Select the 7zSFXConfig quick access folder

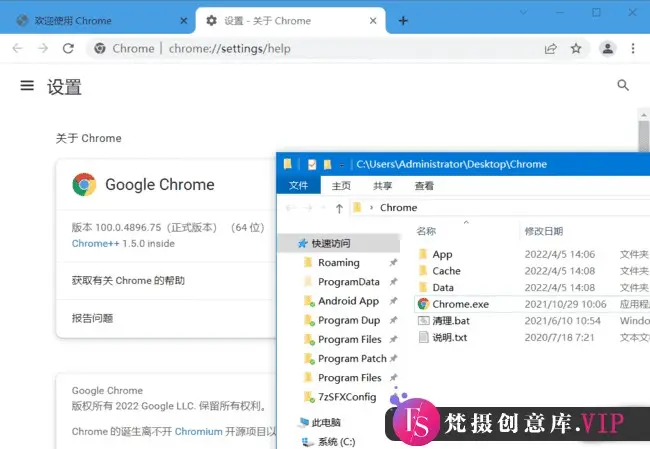pos(347,397)
